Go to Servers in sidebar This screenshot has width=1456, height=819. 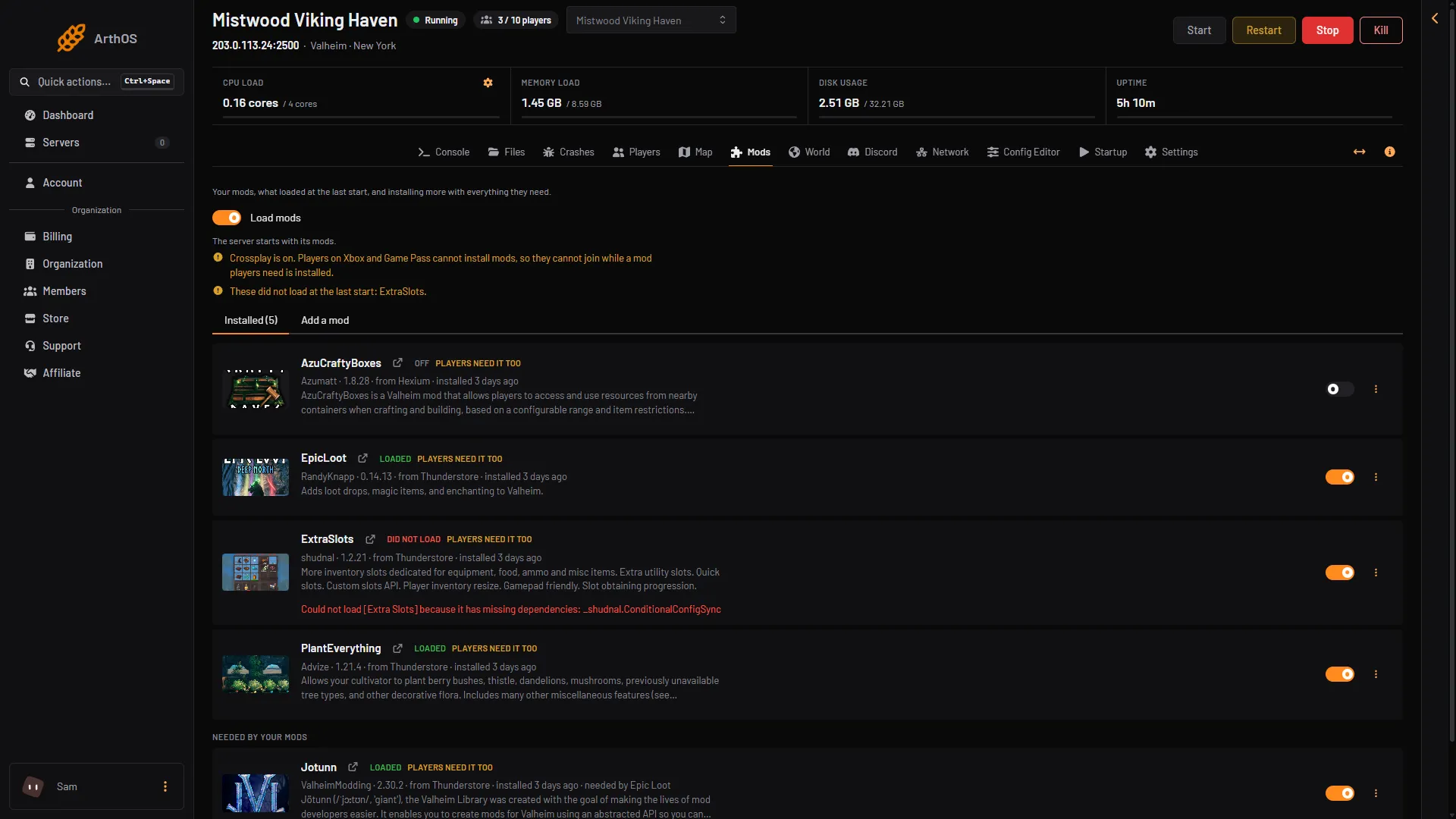pyautogui.click(x=97, y=143)
